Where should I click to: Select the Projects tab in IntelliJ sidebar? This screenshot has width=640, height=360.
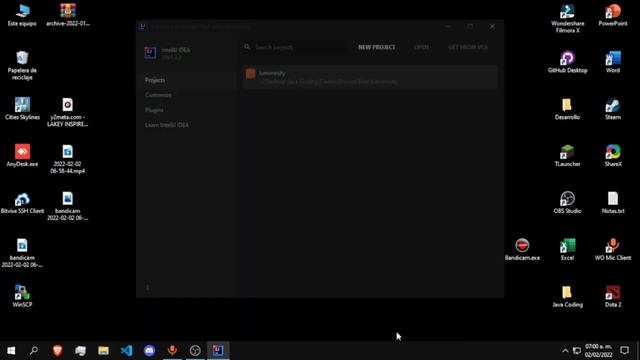click(x=186, y=80)
